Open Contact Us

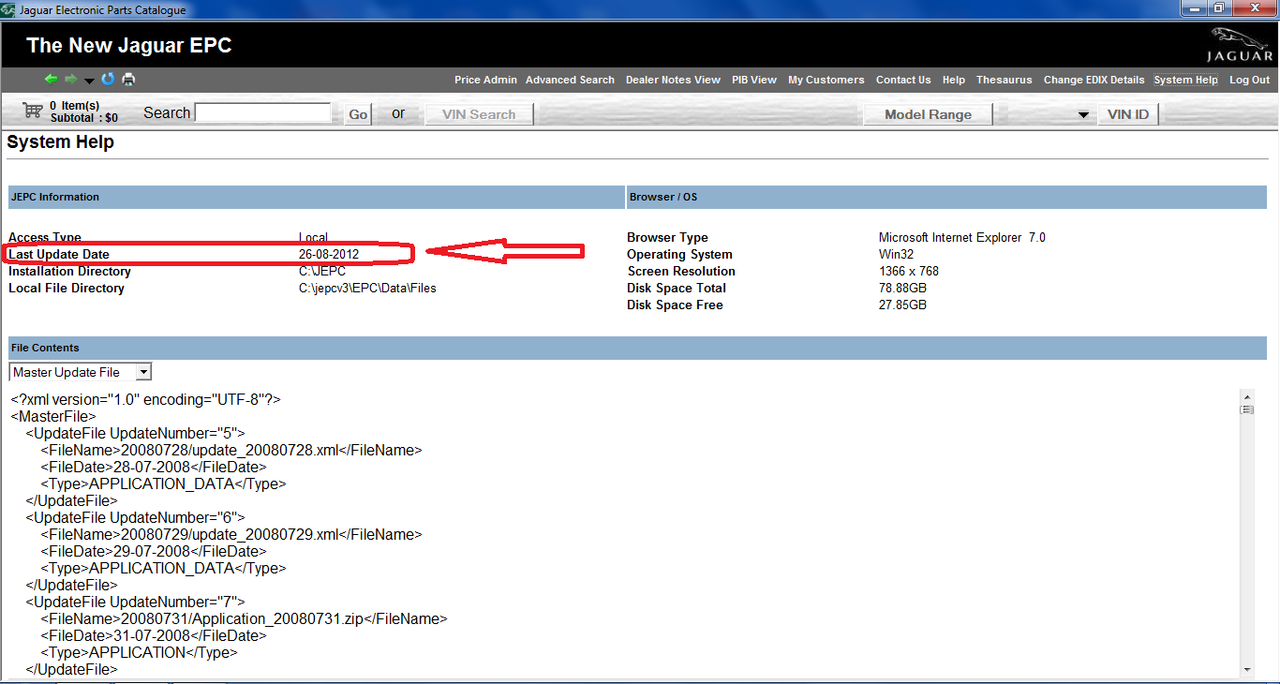pos(903,80)
